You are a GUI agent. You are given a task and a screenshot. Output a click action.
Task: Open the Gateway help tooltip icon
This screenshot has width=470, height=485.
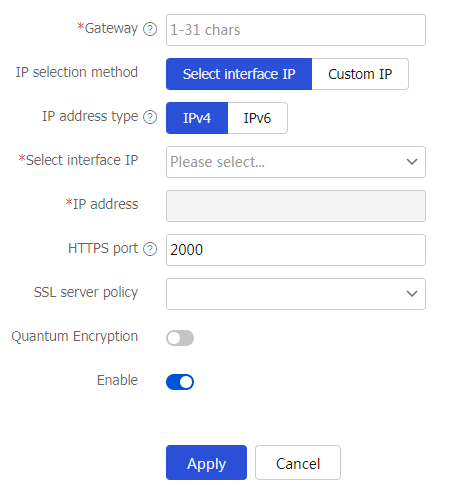point(150,29)
